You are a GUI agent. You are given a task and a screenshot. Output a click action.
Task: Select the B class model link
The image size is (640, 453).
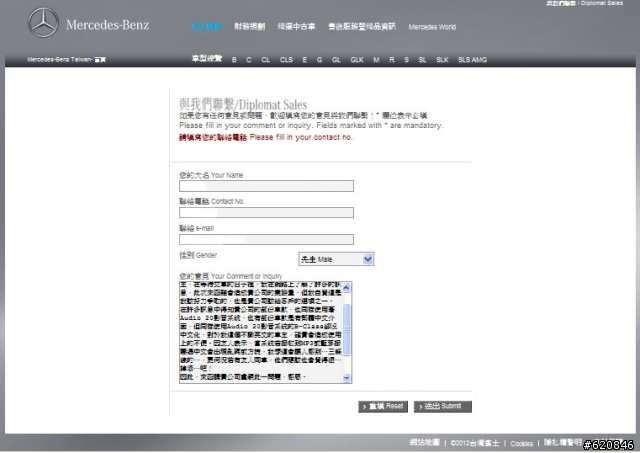click(x=234, y=60)
